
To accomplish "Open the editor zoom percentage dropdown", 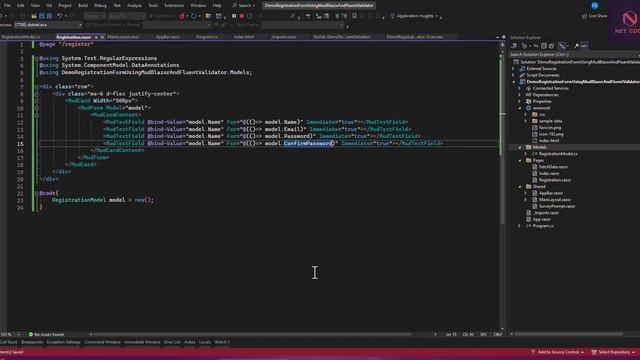I will (x=18, y=334).
